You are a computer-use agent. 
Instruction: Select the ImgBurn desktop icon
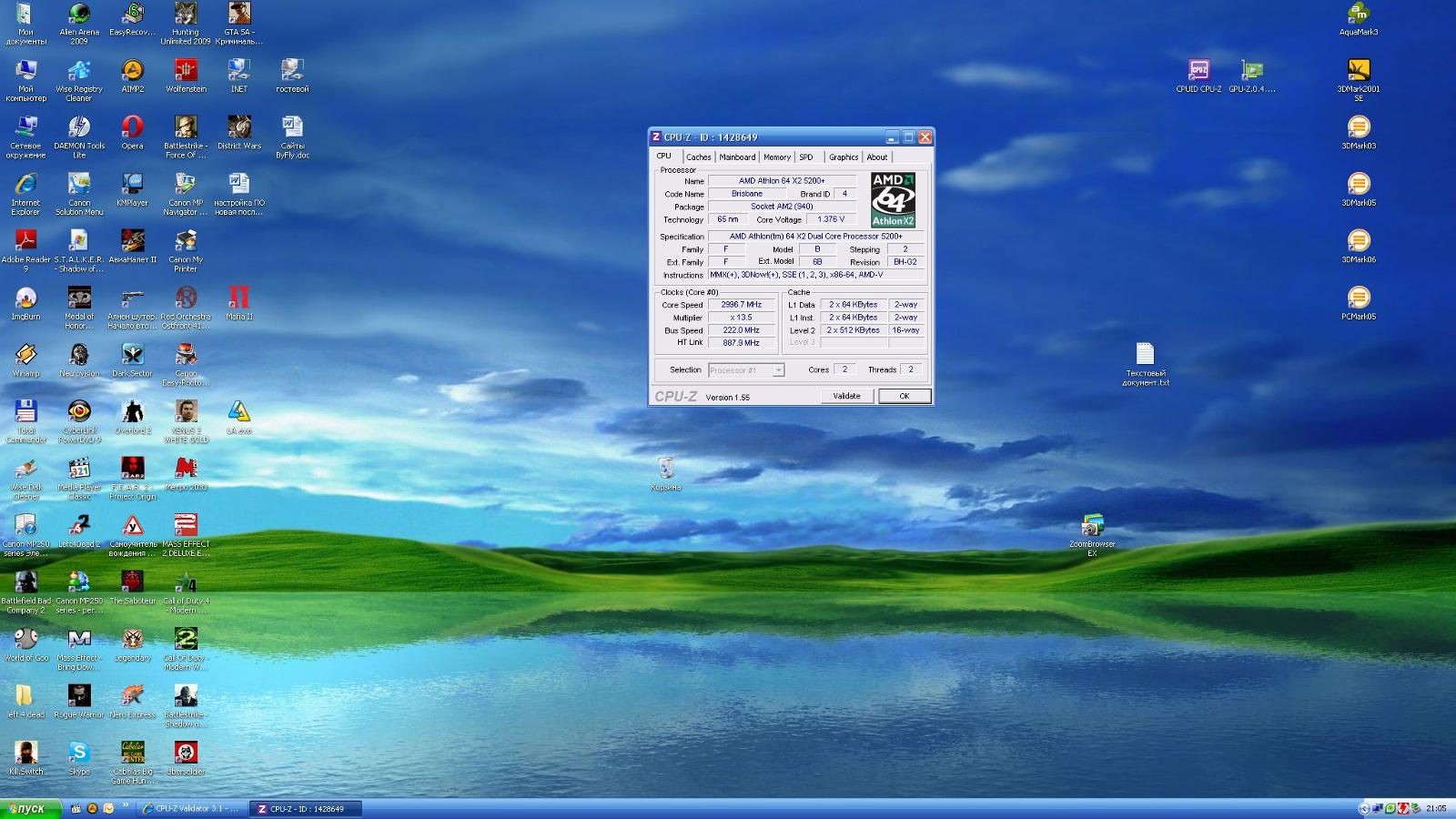tap(25, 304)
